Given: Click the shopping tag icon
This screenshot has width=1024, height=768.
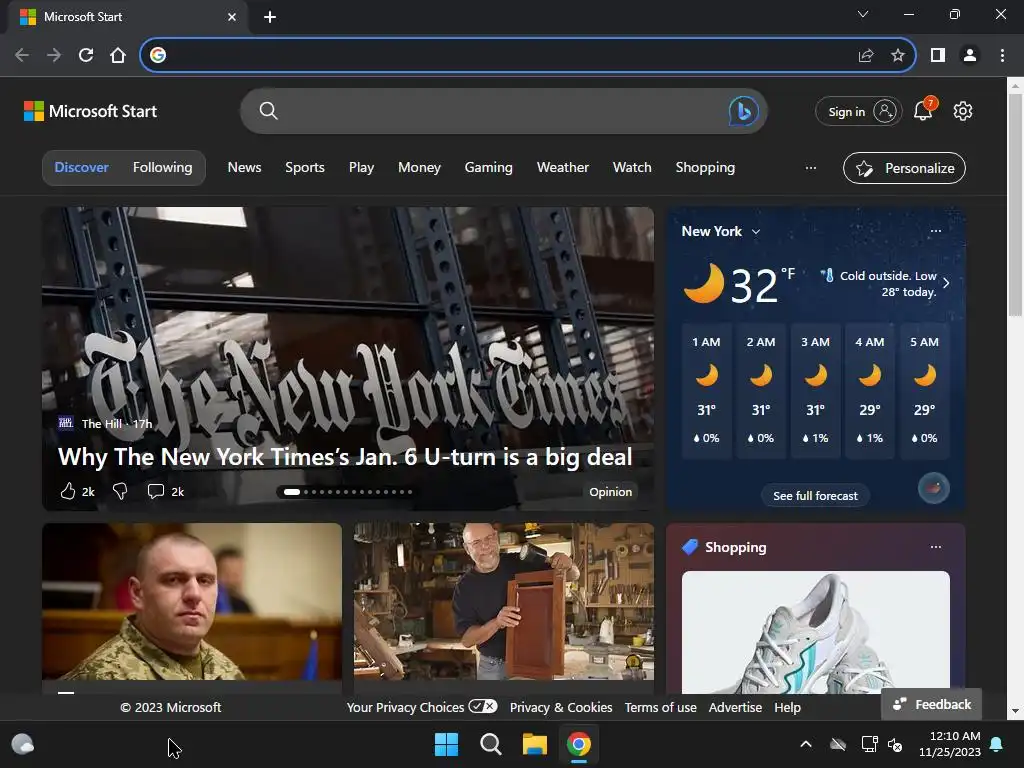Looking at the screenshot, I should pos(690,547).
